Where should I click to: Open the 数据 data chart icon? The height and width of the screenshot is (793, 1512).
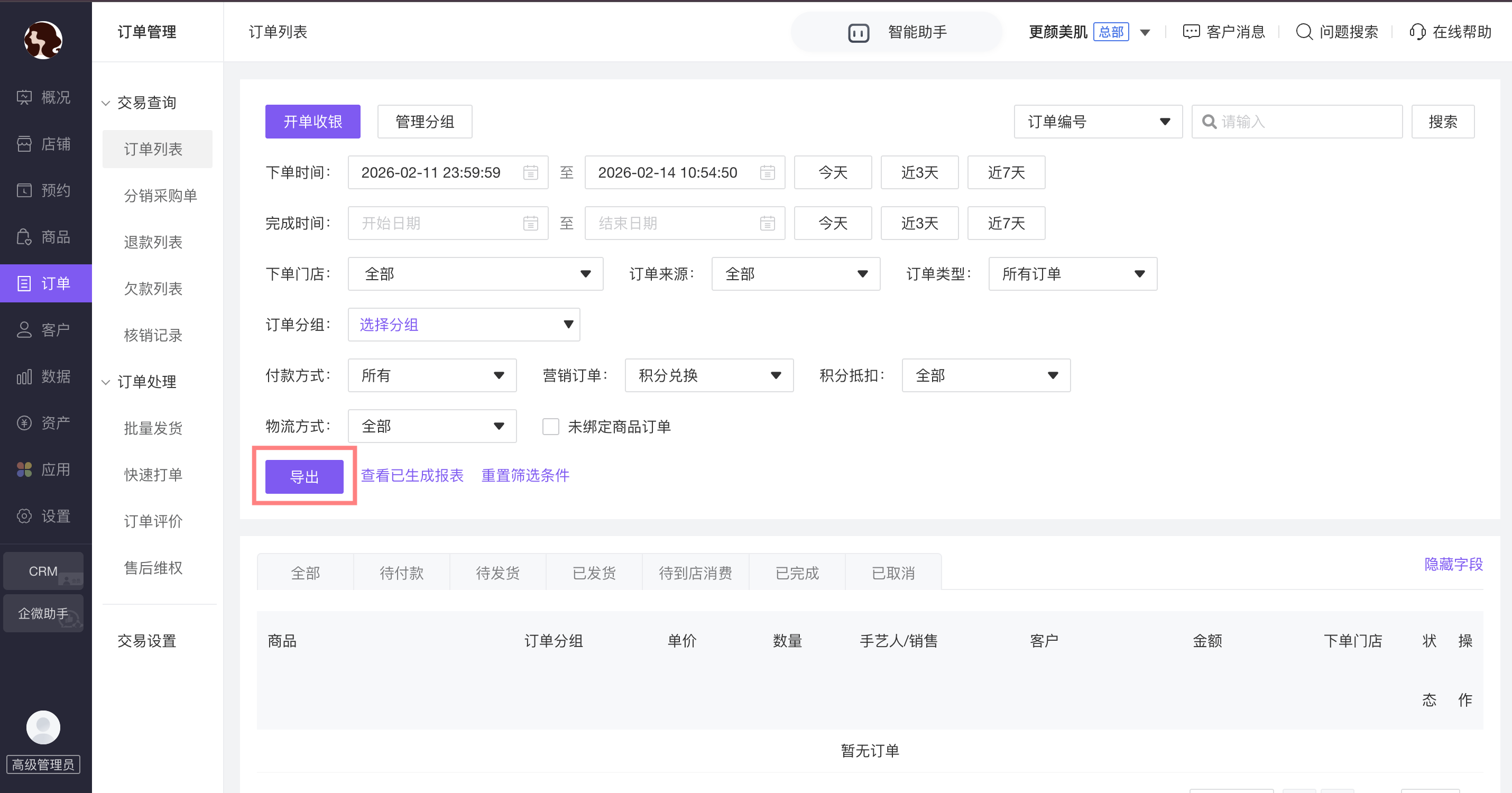pyautogui.click(x=24, y=376)
